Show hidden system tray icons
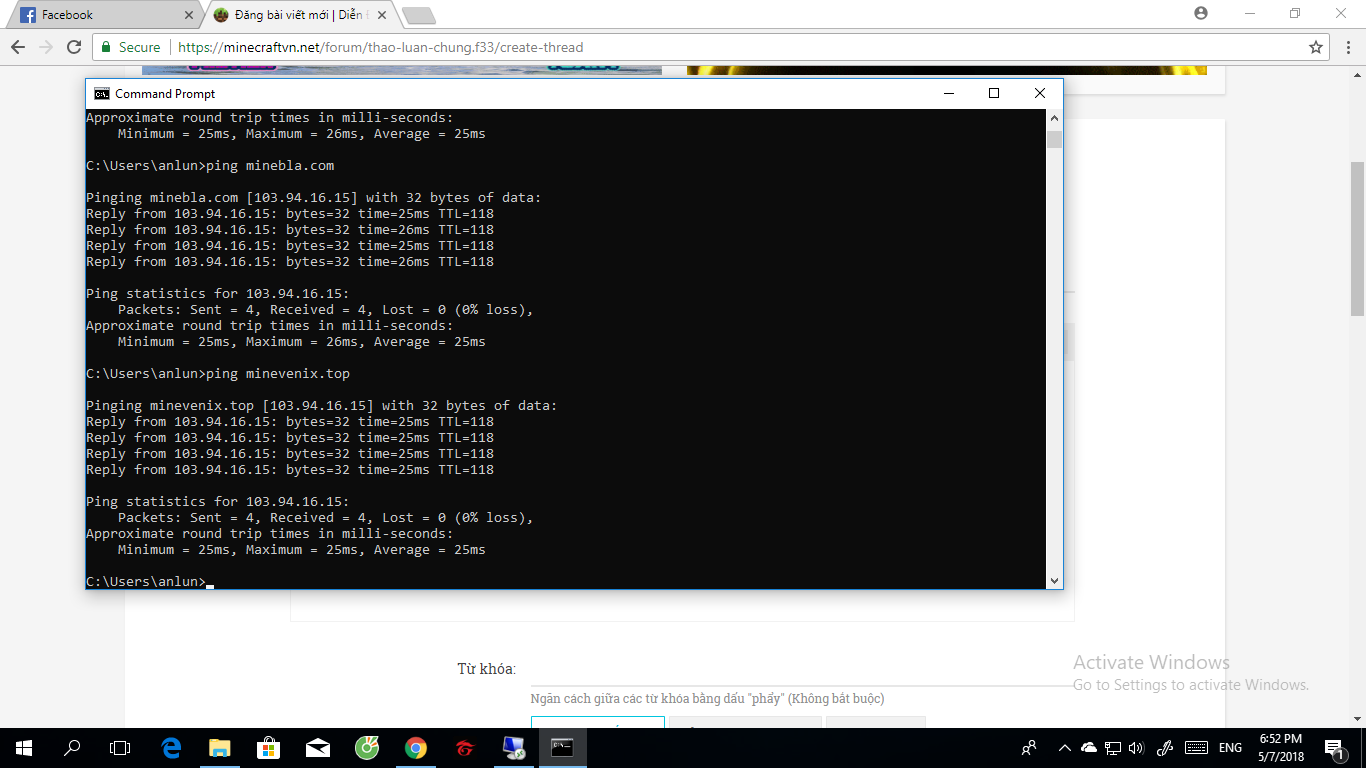Image resolution: width=1366 pixels, height=768 pixels. tap(1064, 747)
